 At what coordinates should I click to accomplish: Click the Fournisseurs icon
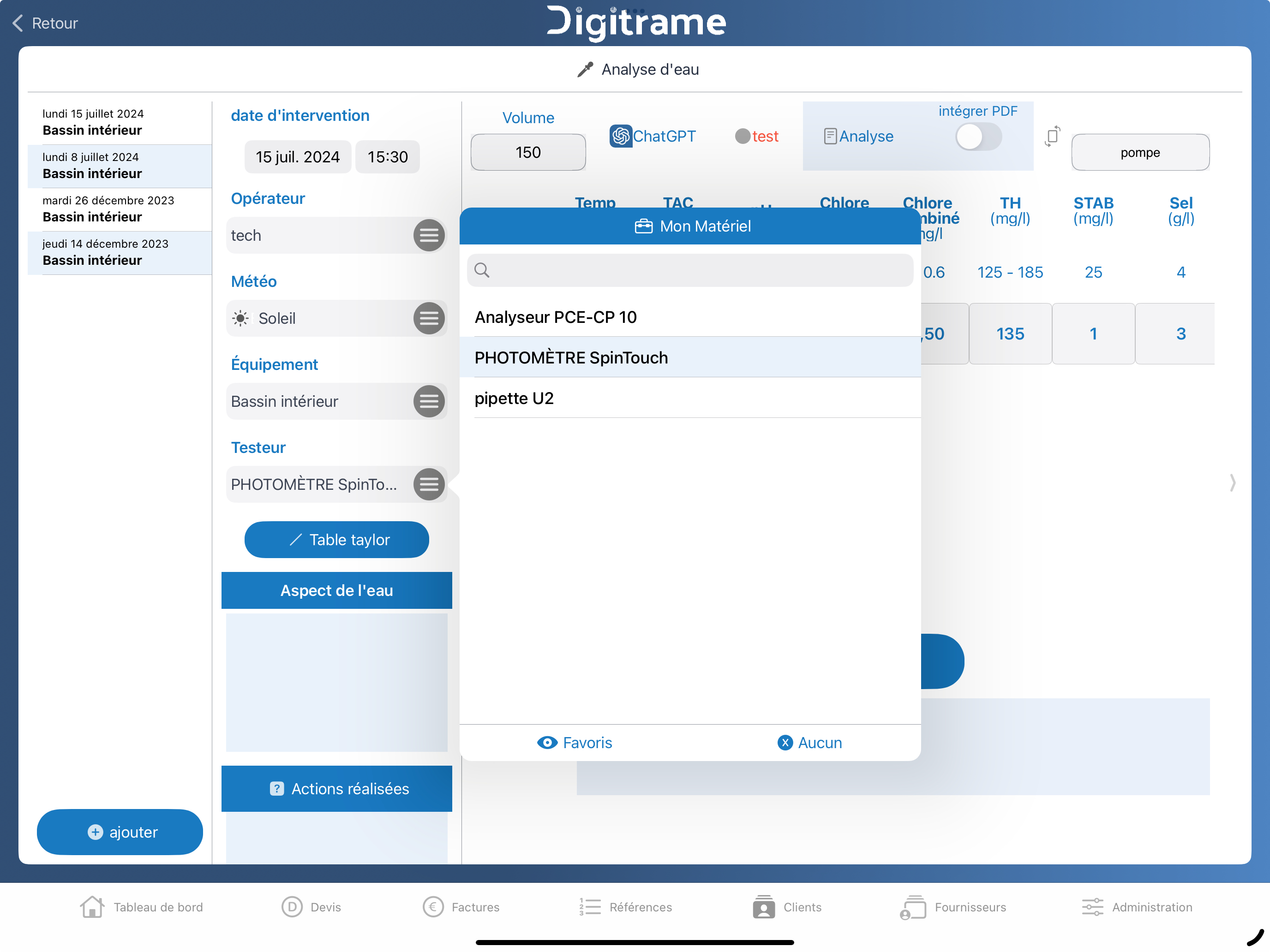pos(913,907)
